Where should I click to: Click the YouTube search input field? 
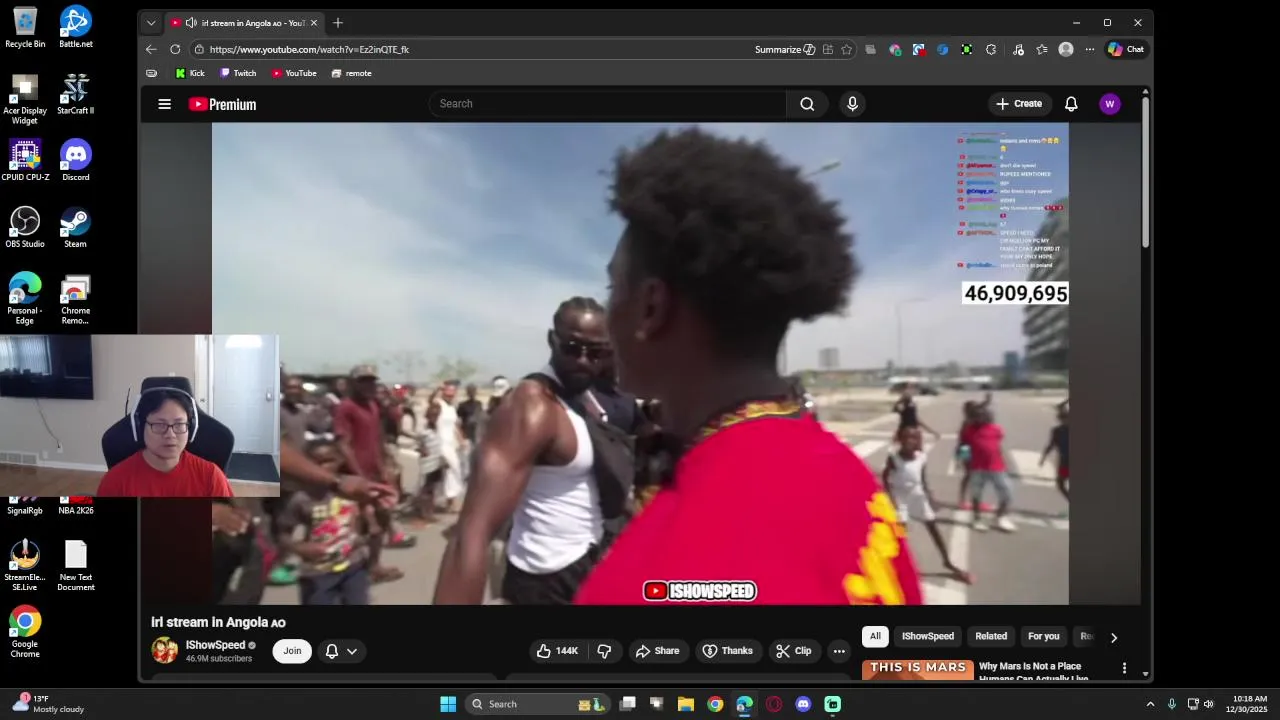click(x=610, y=104)
